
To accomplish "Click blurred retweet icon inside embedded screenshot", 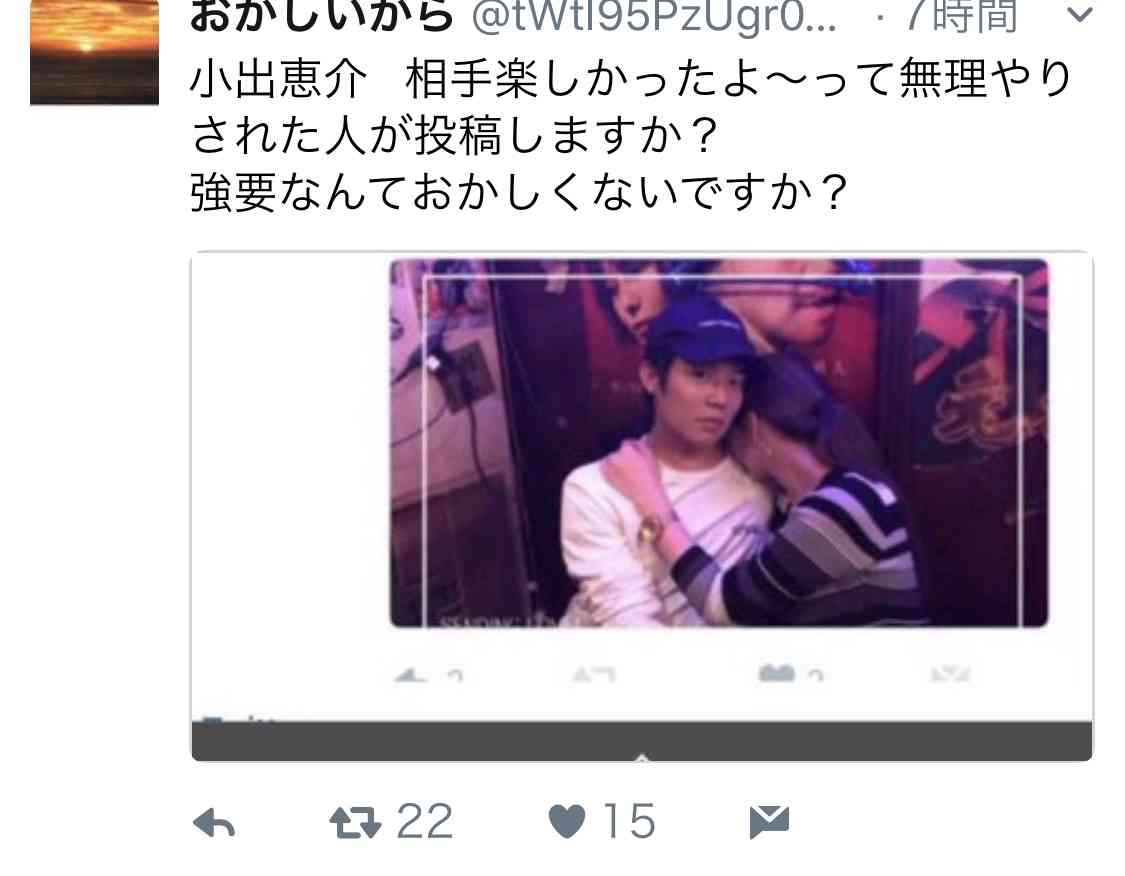I will coord(594,674).
